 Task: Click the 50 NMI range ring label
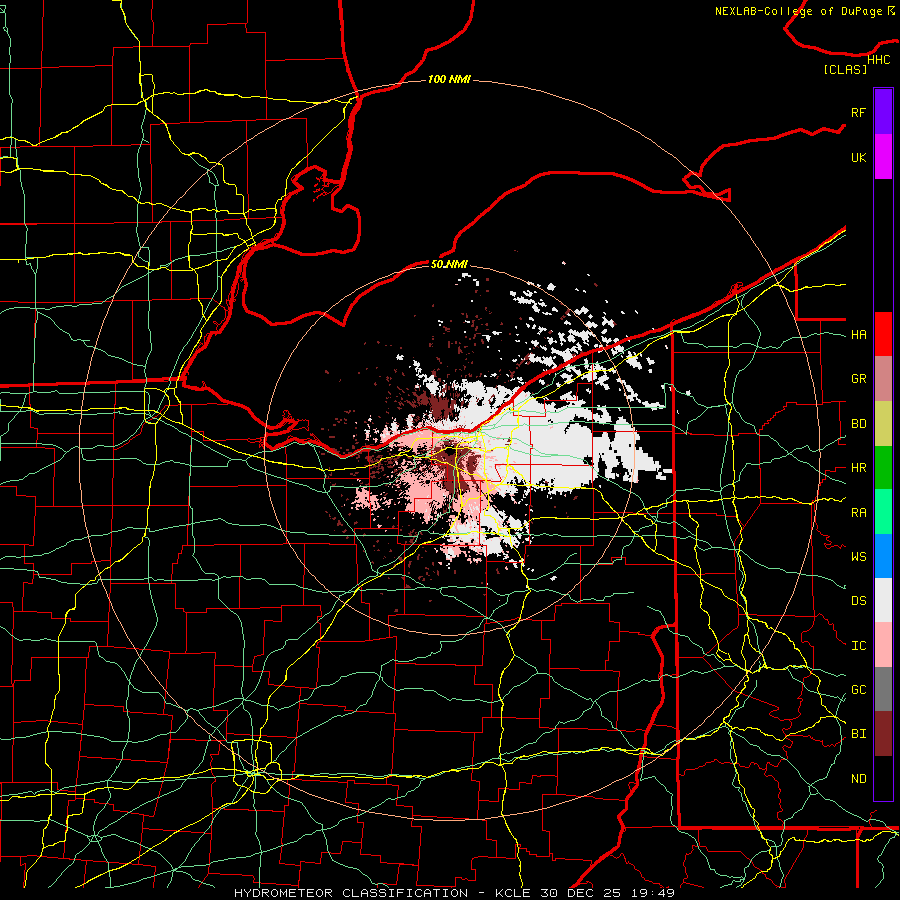coord(449,264)
